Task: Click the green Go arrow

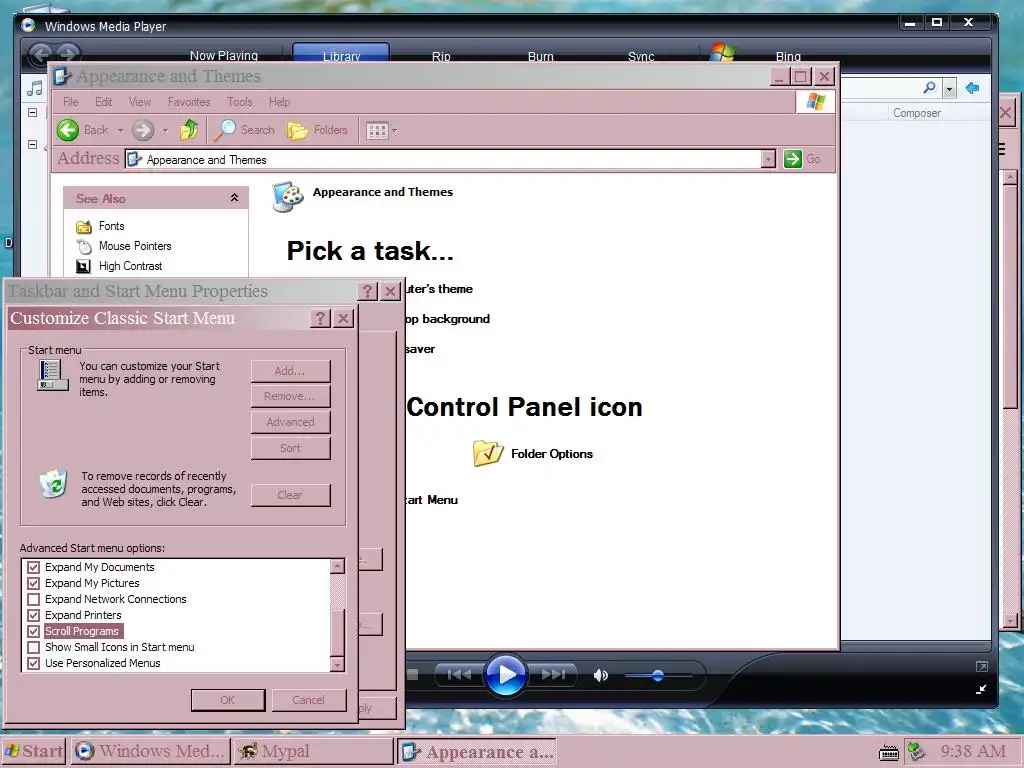Action: [793, 159]
